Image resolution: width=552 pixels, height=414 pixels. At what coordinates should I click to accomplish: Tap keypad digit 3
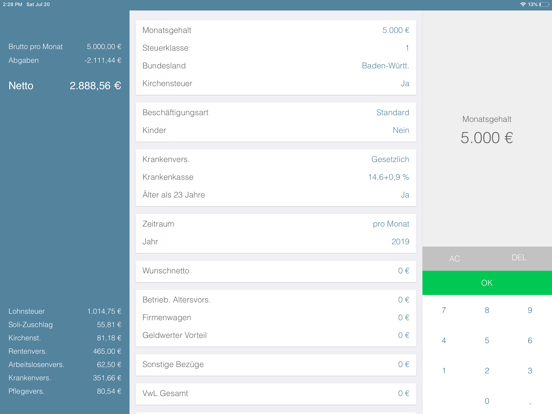530,371
